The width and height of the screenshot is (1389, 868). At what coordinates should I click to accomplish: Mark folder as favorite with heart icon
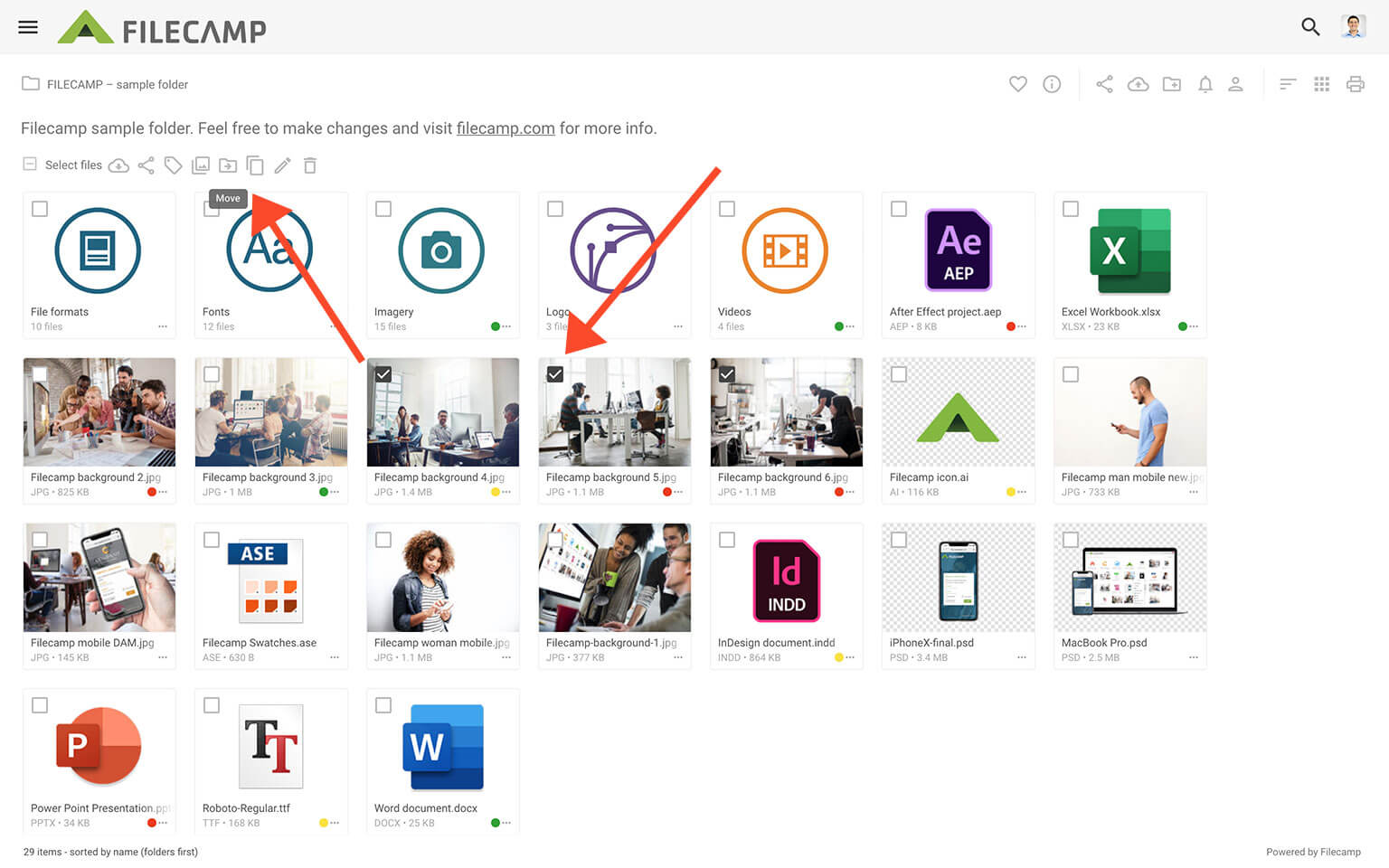tap(1018, 84)
